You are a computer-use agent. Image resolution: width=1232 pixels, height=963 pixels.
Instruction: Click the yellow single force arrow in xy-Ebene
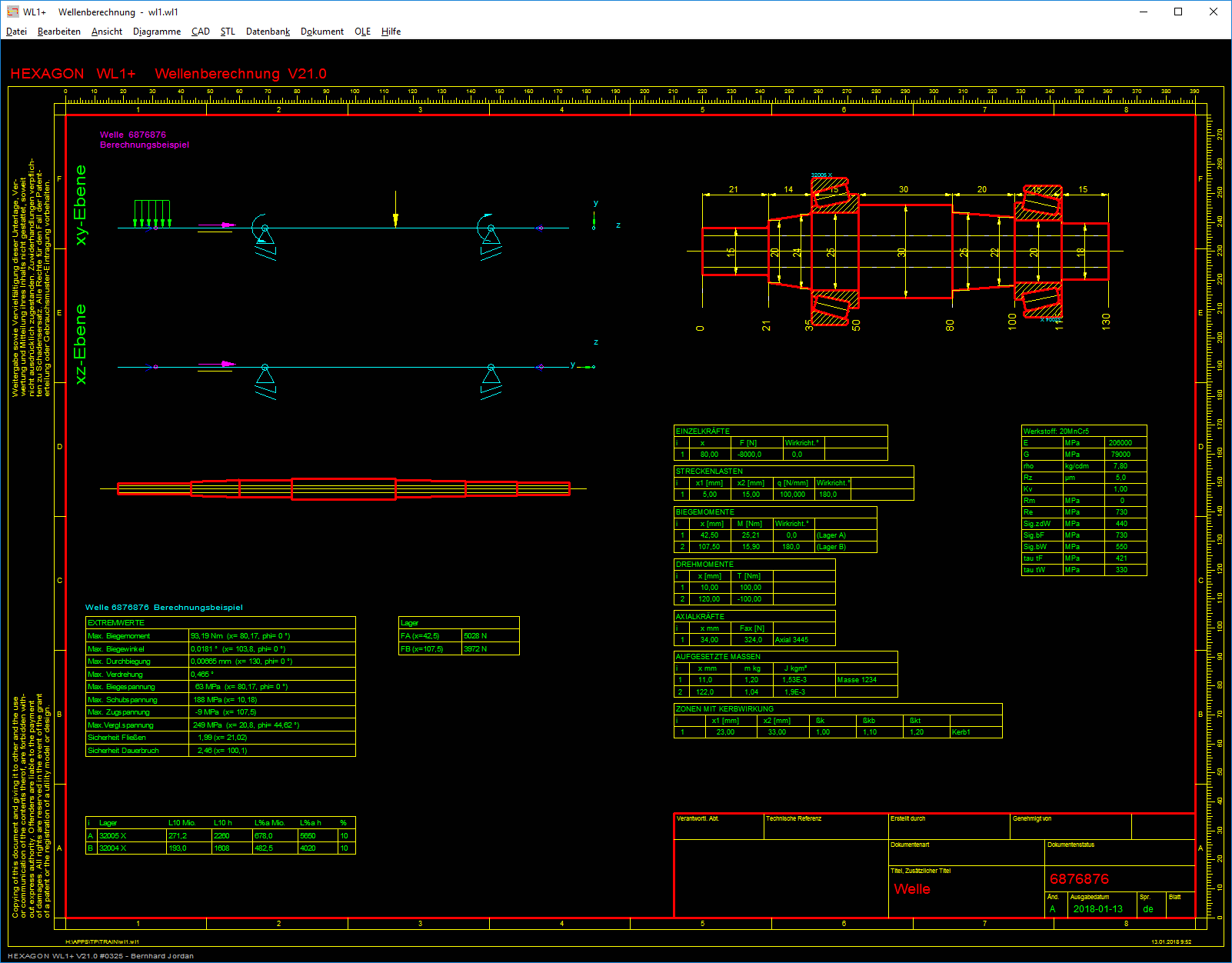pos(395,211)
